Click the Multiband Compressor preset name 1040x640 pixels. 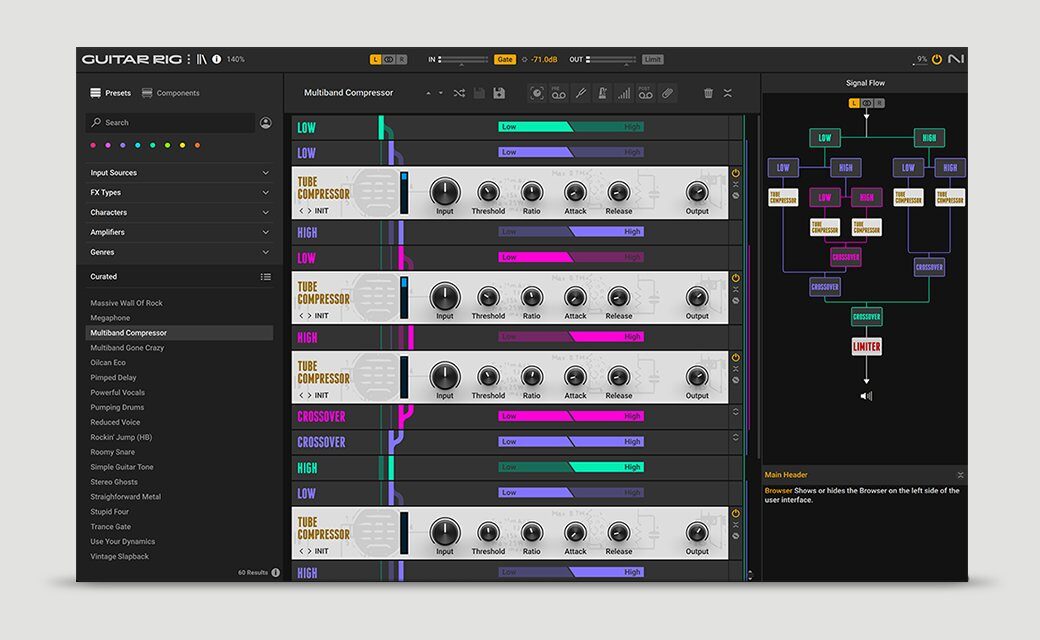click(x=348, y=93)
